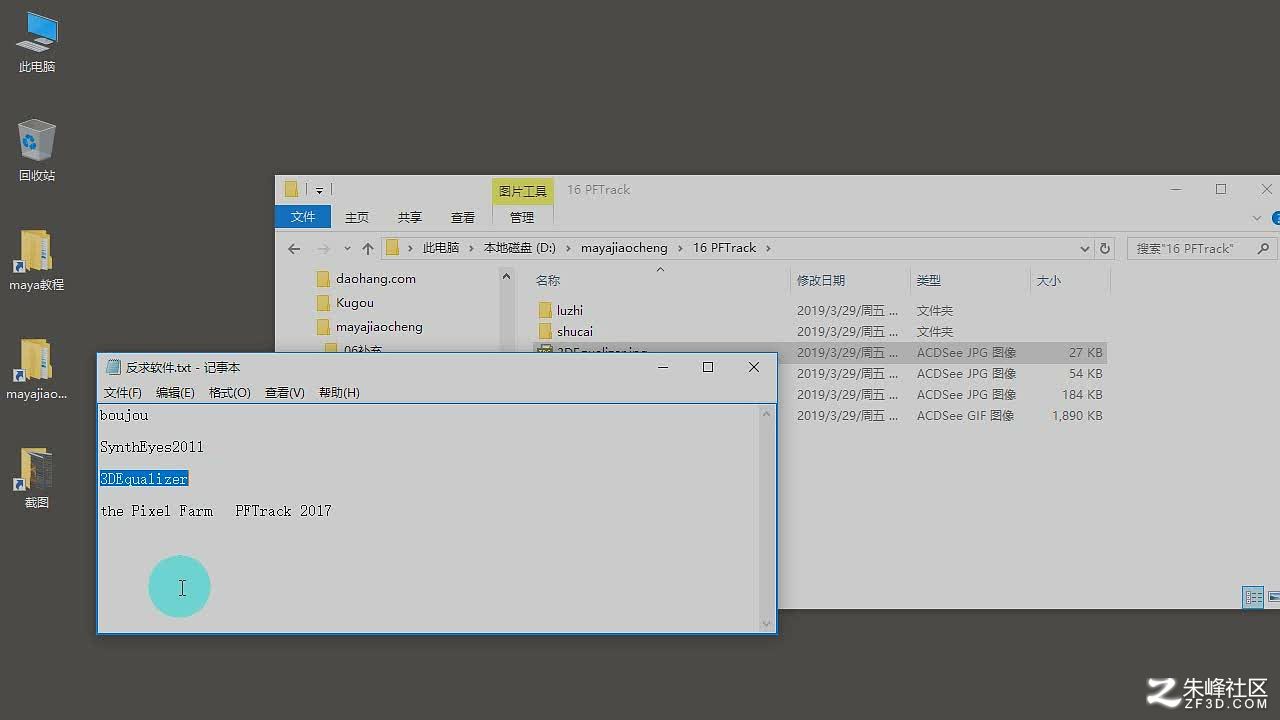
Task: Minimize the Explorer 16 PFTrack window
Action: 1176,189
